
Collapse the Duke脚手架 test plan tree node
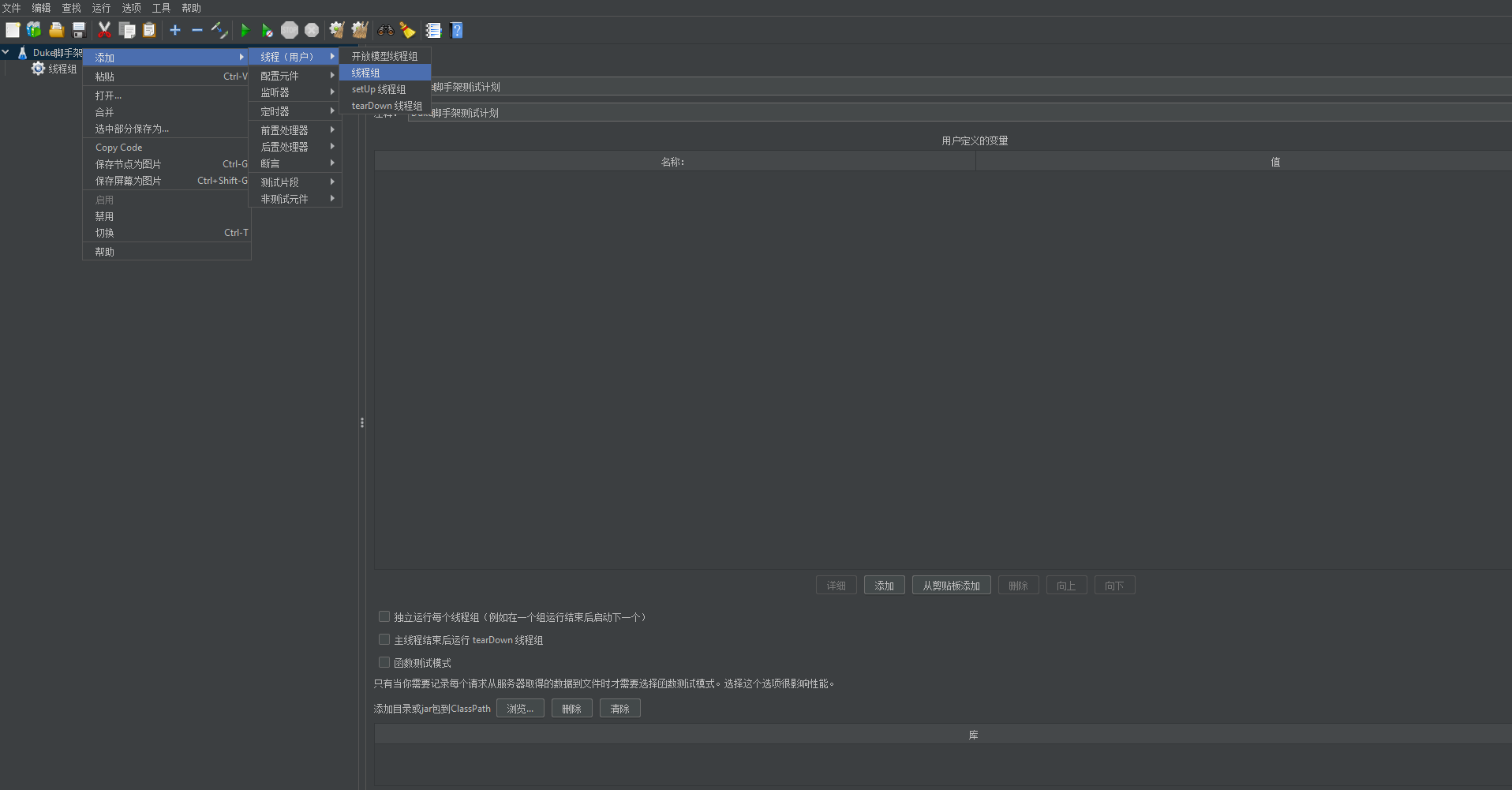click(6, 52)
